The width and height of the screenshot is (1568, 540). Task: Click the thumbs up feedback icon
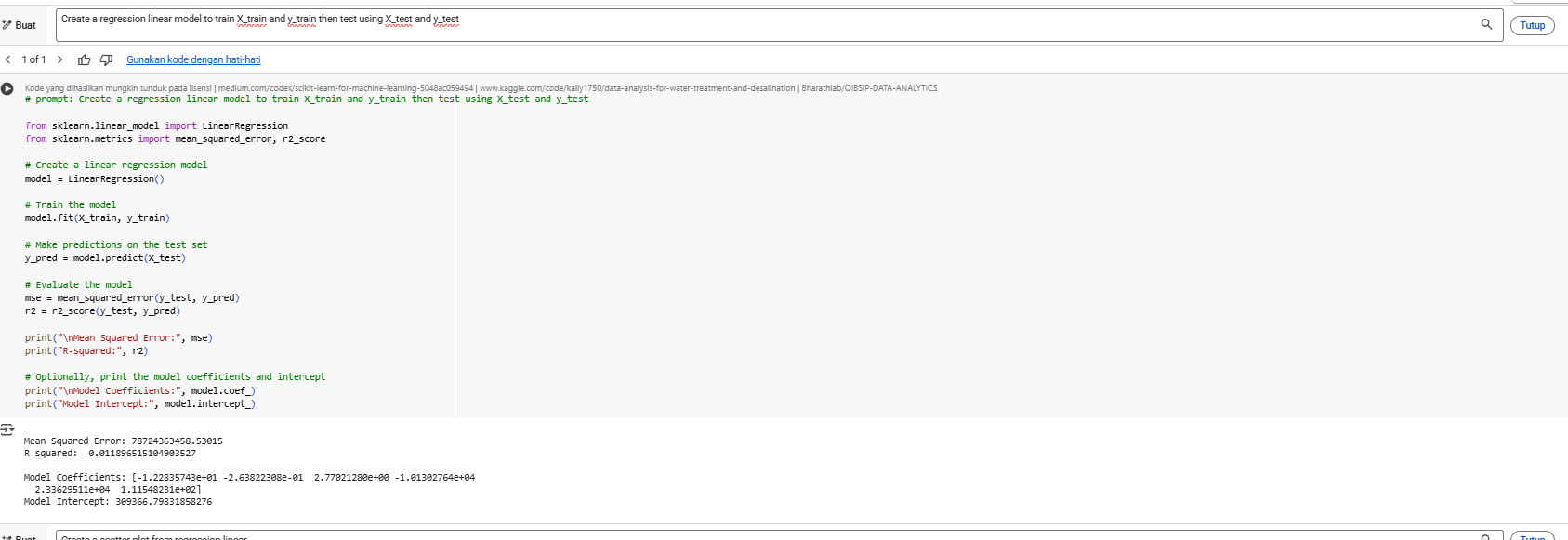[85, 59]
